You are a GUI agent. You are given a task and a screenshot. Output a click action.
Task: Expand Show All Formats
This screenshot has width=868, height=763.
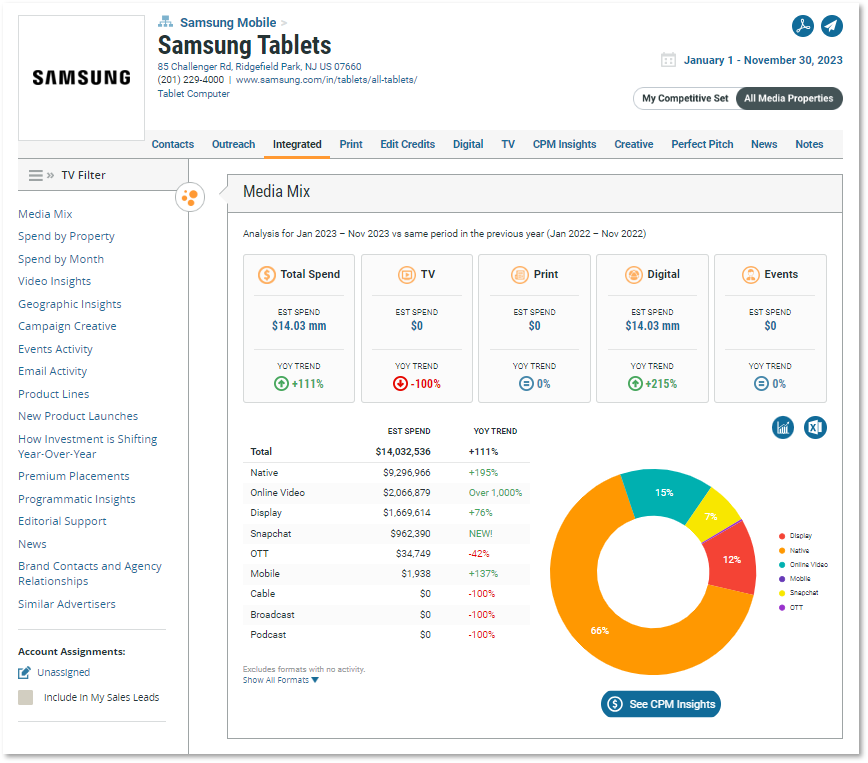click(281, 680)
